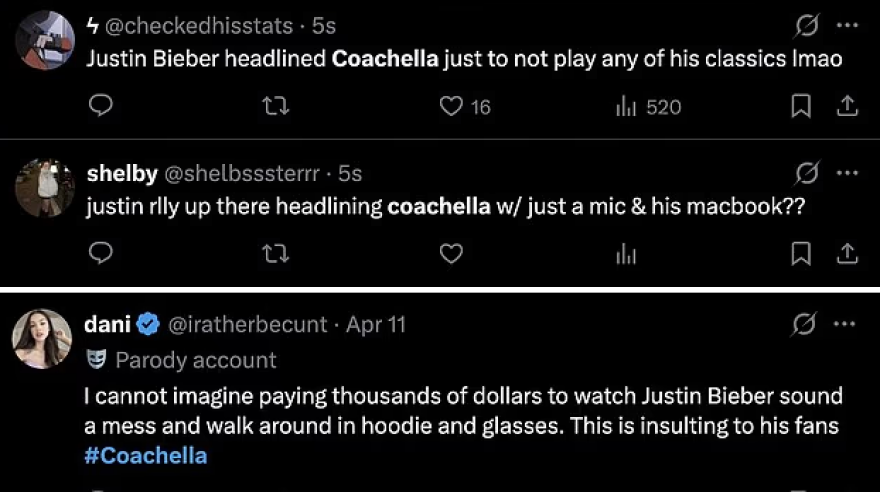Reply to shelby's macbook tweet

(x=98, y=255)
